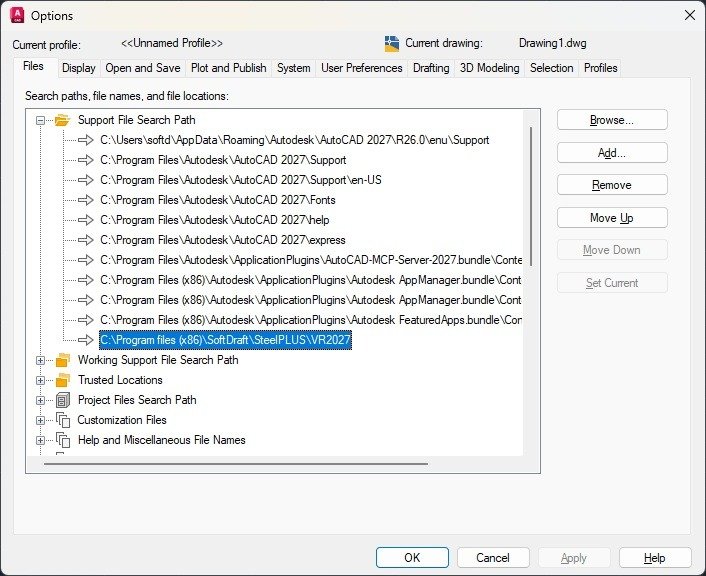Screen dimensions: 706x576
Task: Open the Plot and Publish tab
Action: tap(229, 68)
